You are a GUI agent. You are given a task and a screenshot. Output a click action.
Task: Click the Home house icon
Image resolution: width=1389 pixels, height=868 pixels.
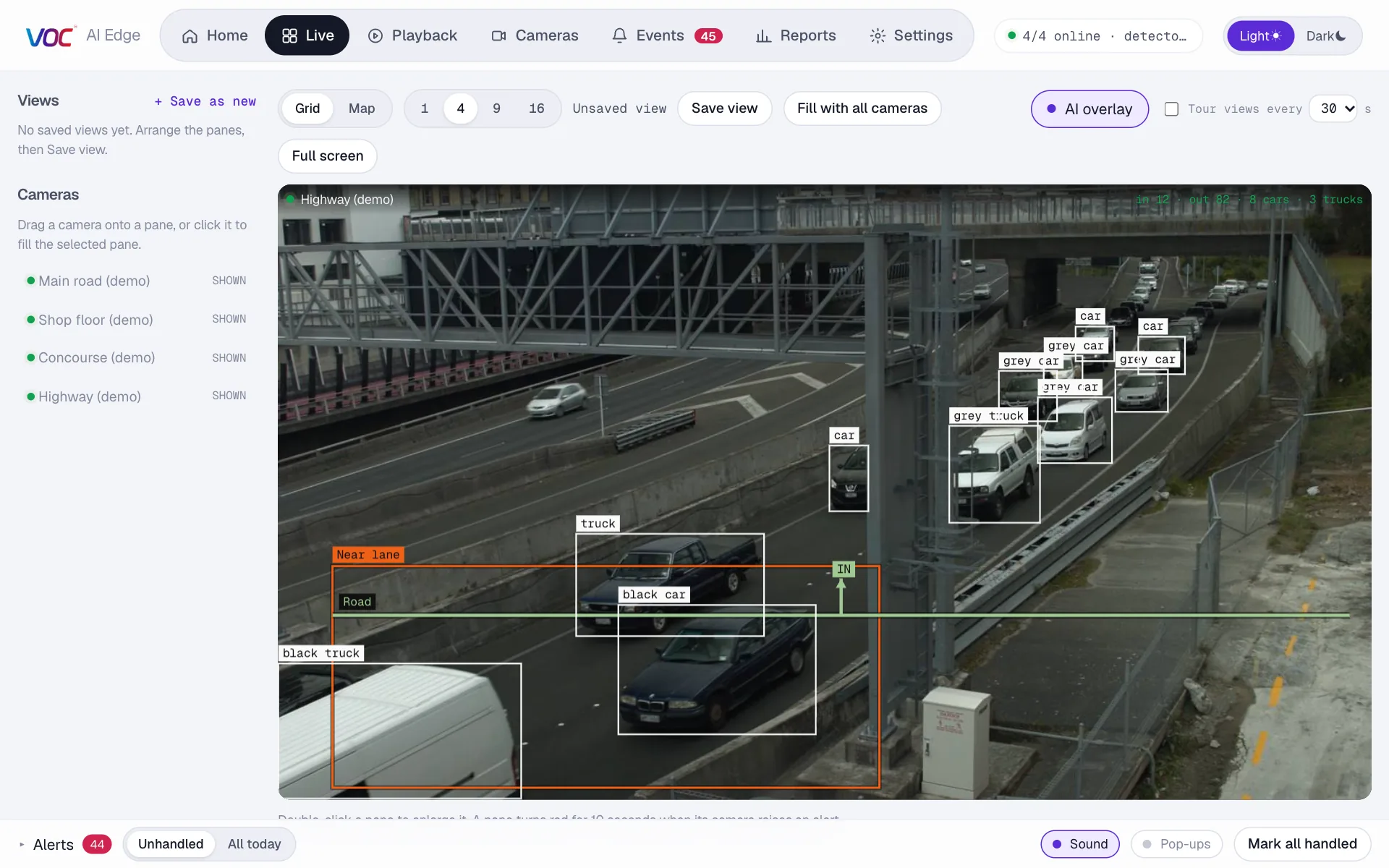190,36
